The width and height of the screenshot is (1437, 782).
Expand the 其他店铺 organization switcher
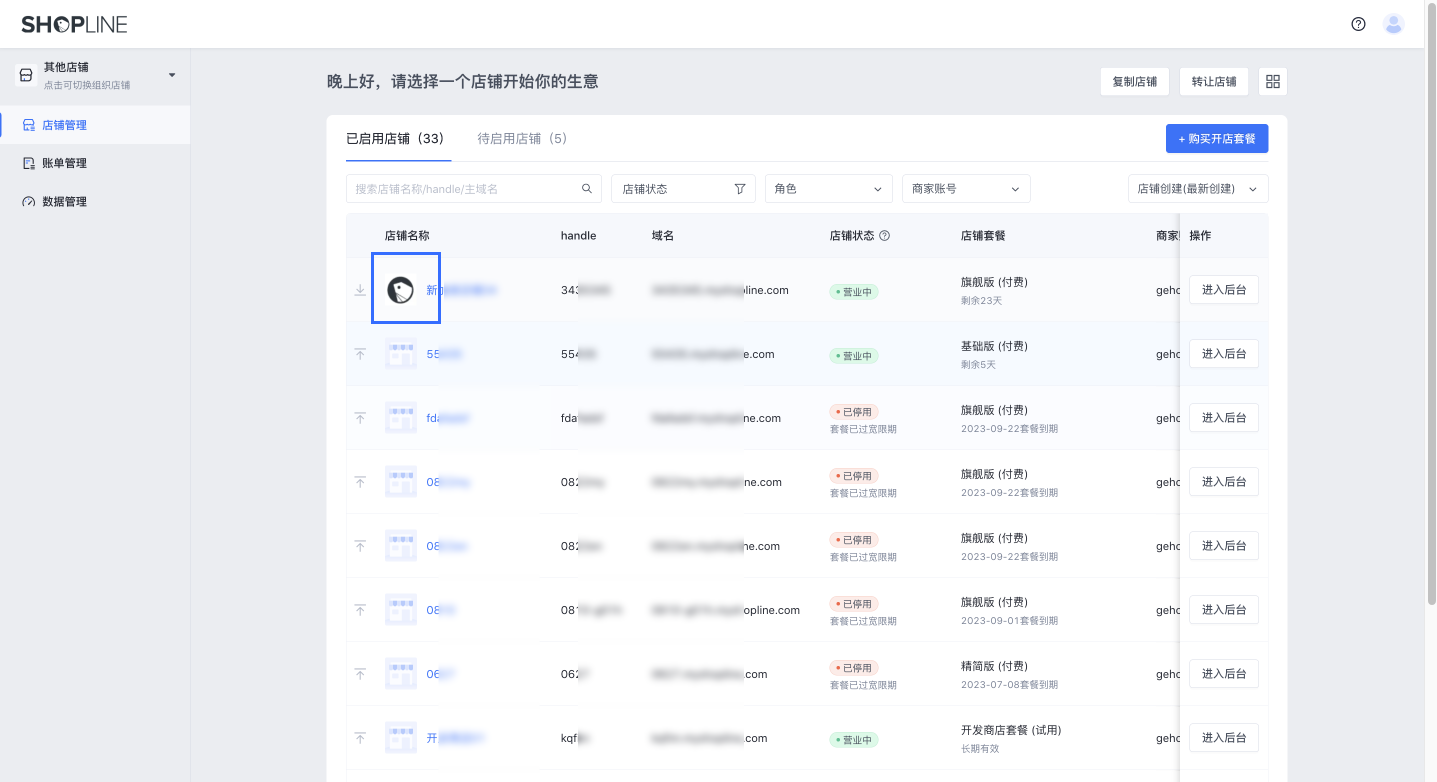coord(171,75)
